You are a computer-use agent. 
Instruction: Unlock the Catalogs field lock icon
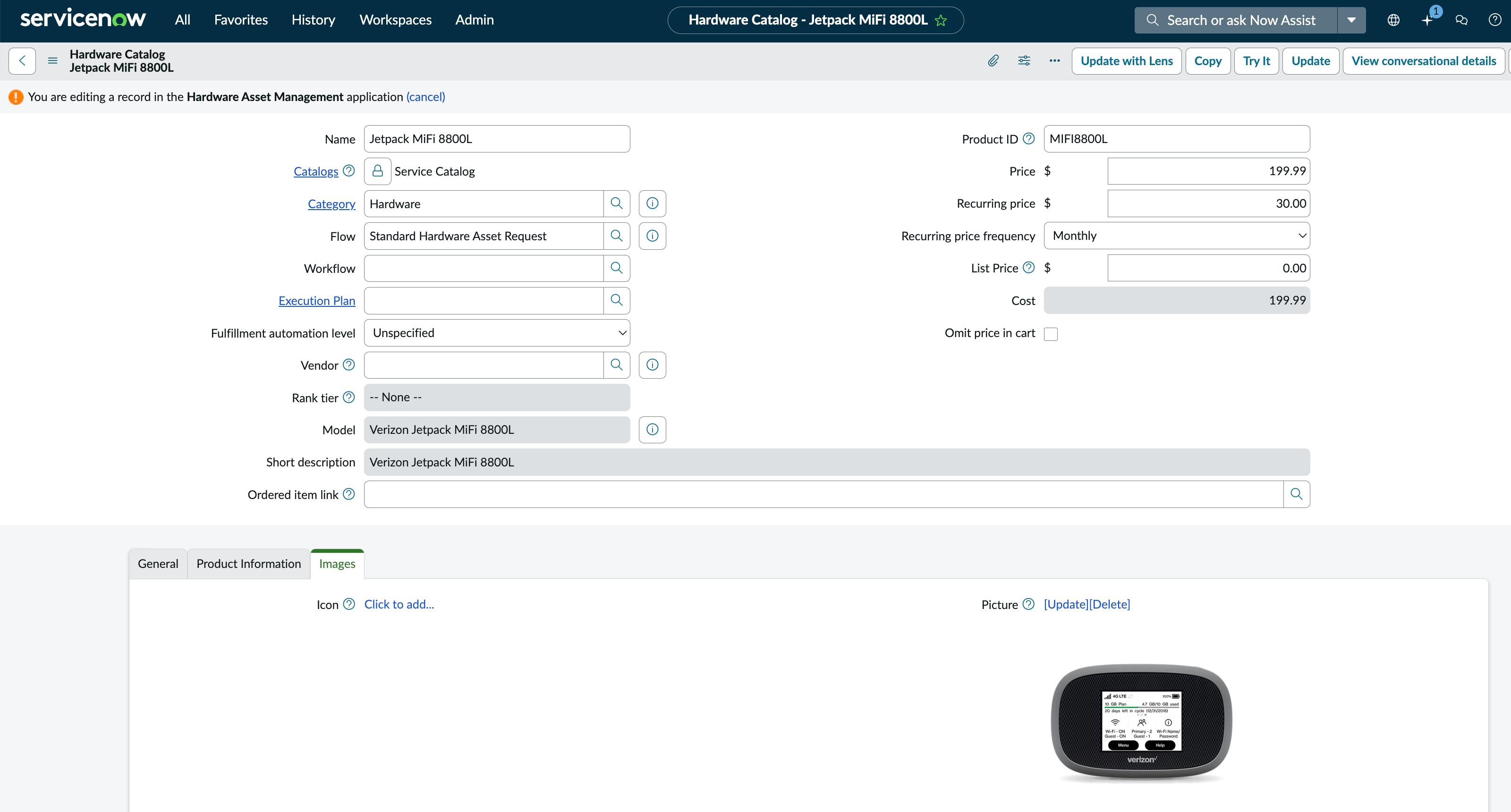(x=378, y=171)
